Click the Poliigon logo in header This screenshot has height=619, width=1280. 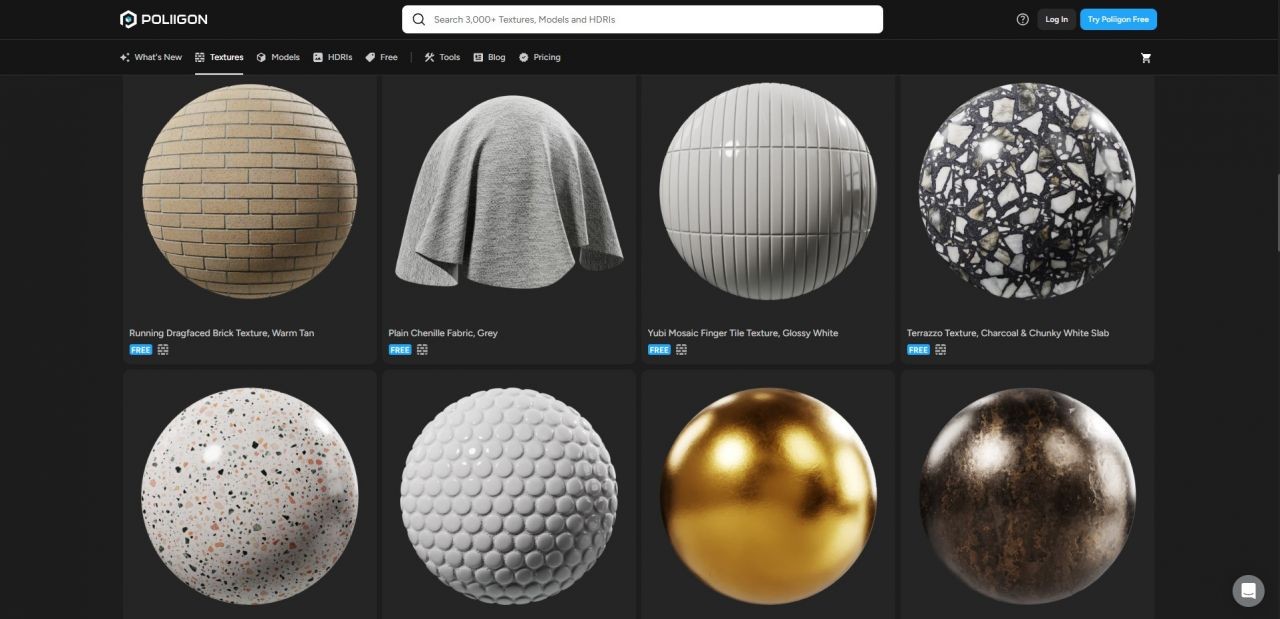164,19
